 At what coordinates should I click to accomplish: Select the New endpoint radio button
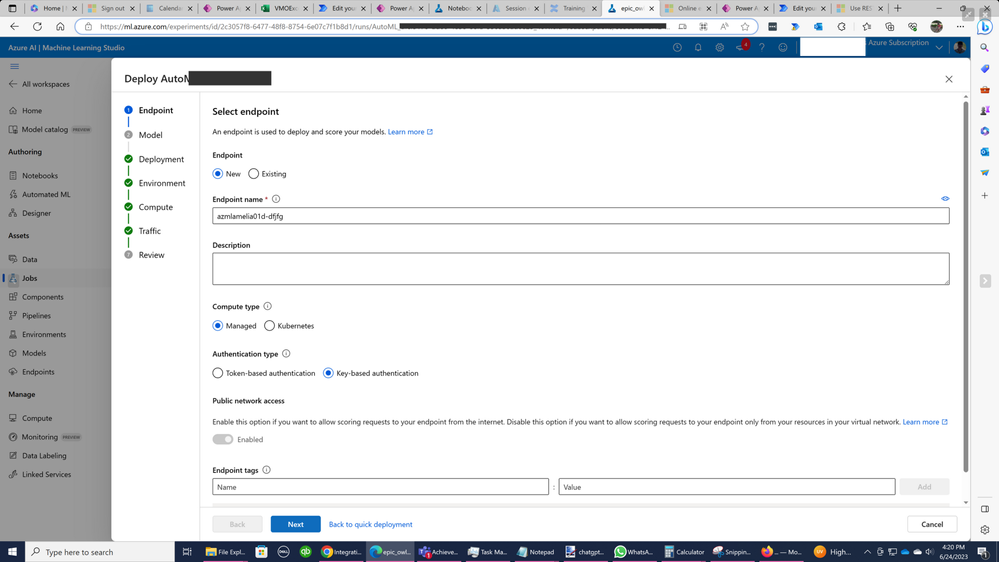(x=218, y=174)
